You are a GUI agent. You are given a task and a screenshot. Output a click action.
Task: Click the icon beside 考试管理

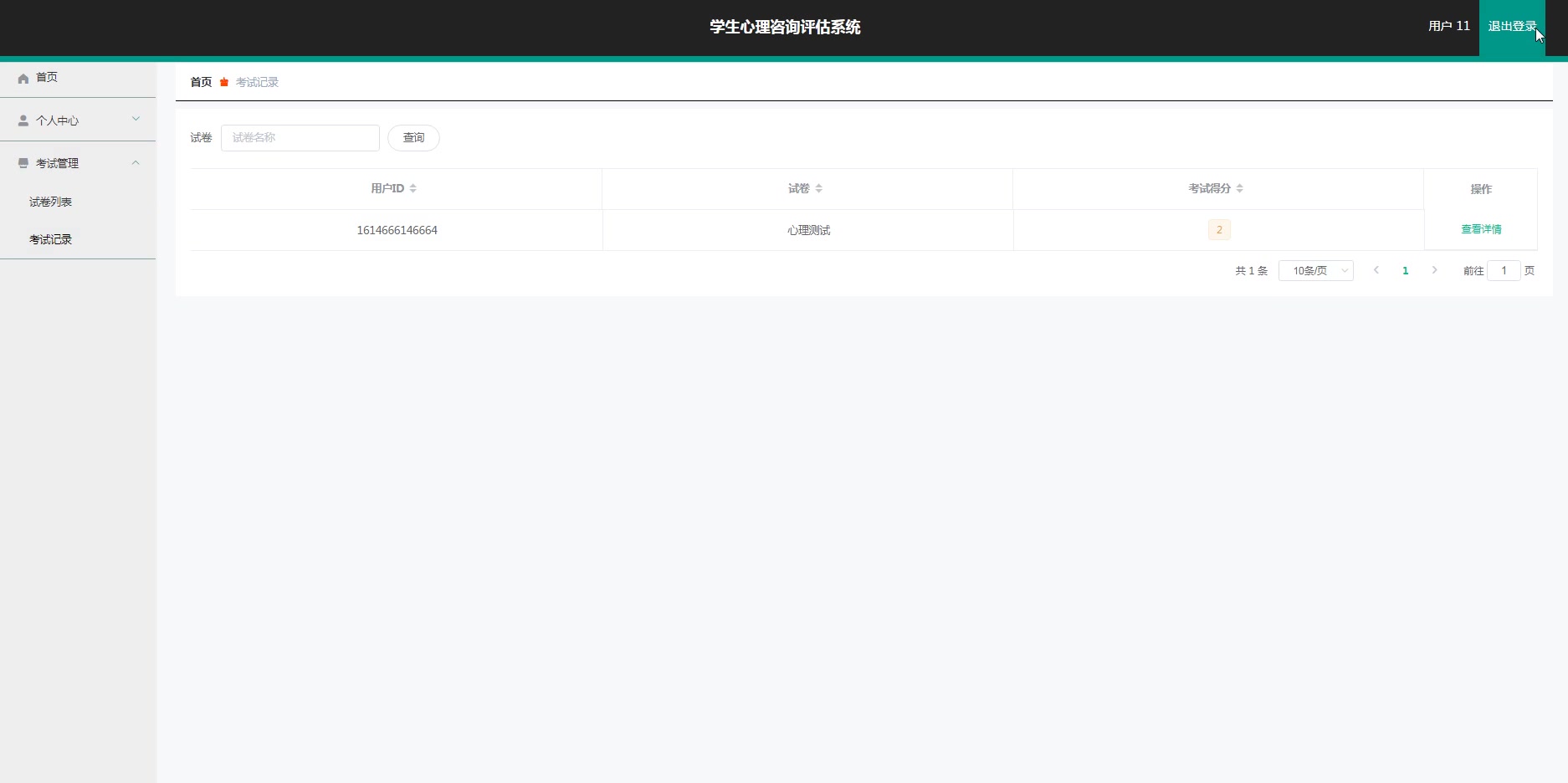[23, 163]
